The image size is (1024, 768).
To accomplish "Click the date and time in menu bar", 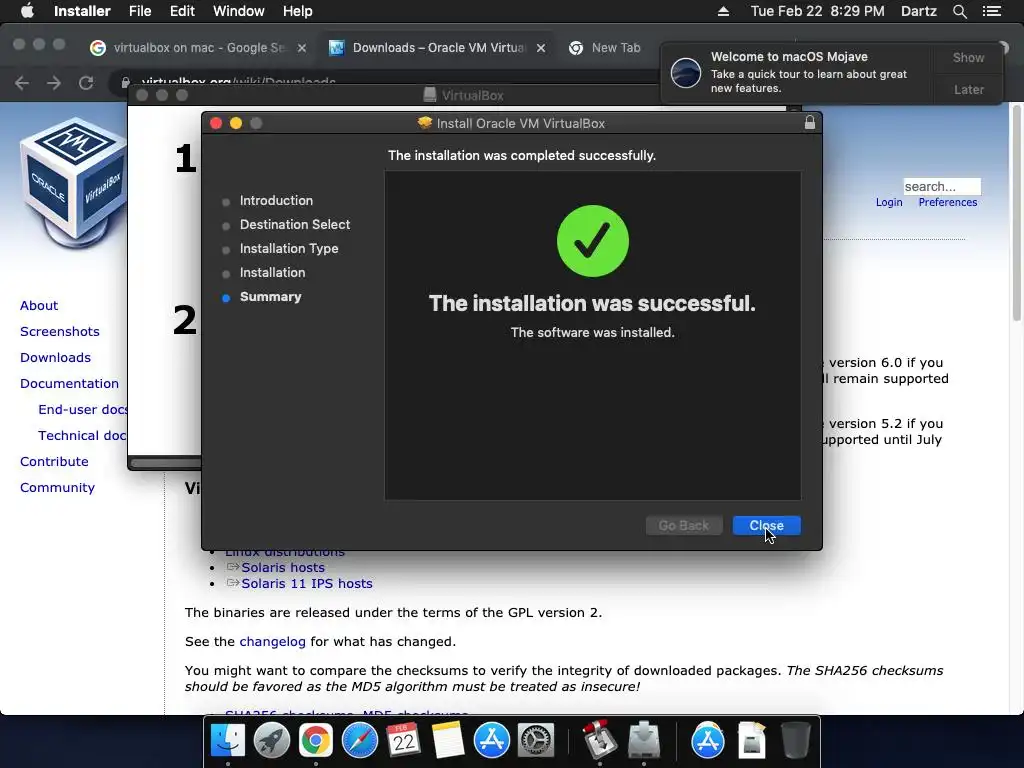I will tap(817, 11).
